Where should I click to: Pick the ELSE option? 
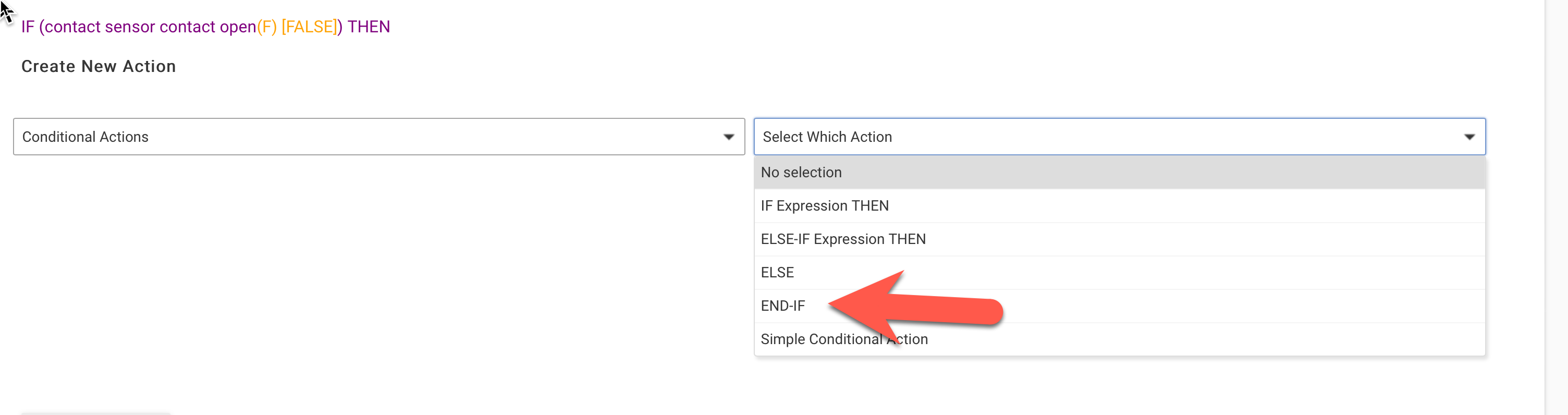(x=1119, y=273)
